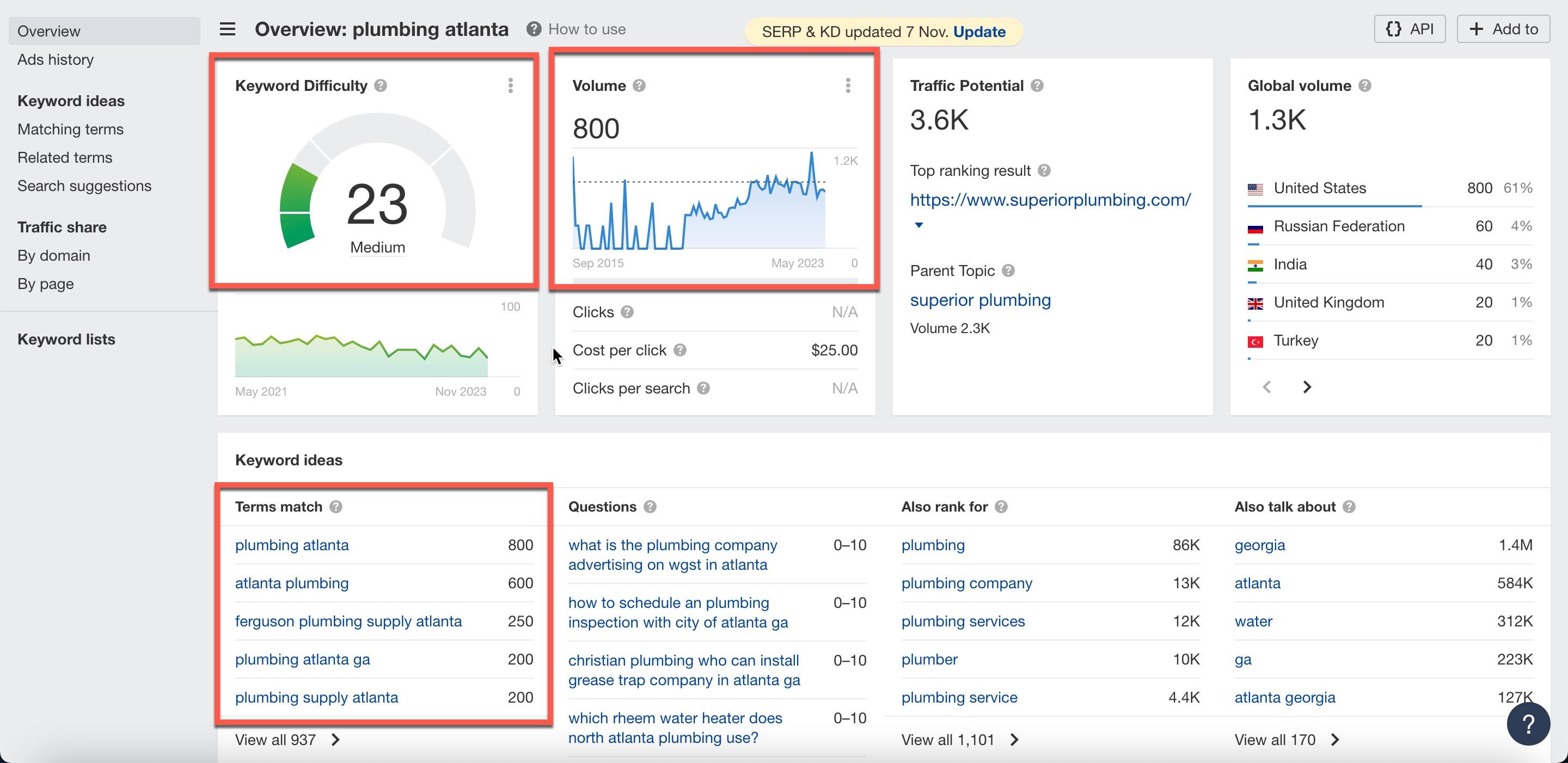Click help icon next to Traffic Potential

[x=1037, y=86]
